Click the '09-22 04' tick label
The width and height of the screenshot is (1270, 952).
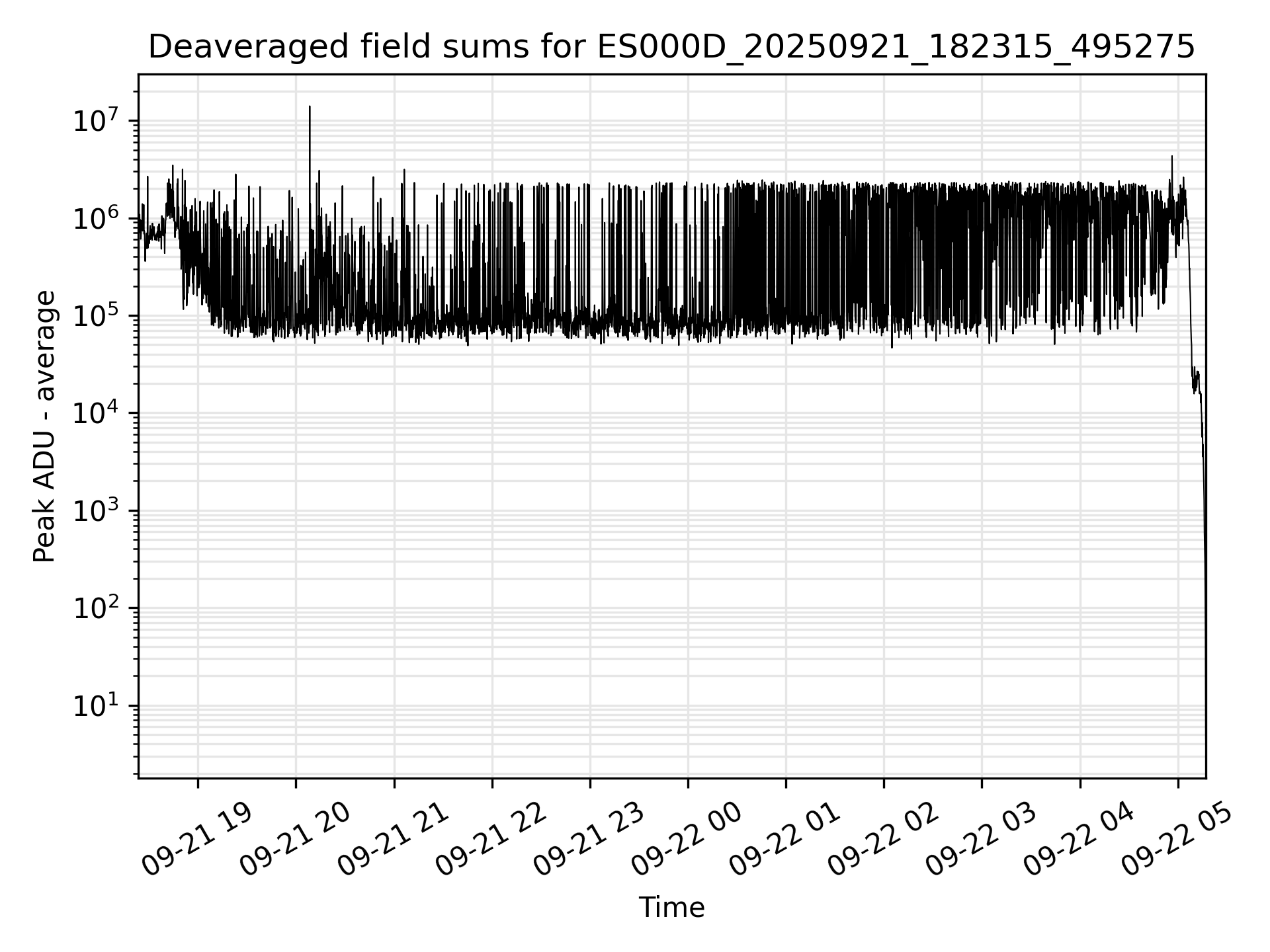1079,840
